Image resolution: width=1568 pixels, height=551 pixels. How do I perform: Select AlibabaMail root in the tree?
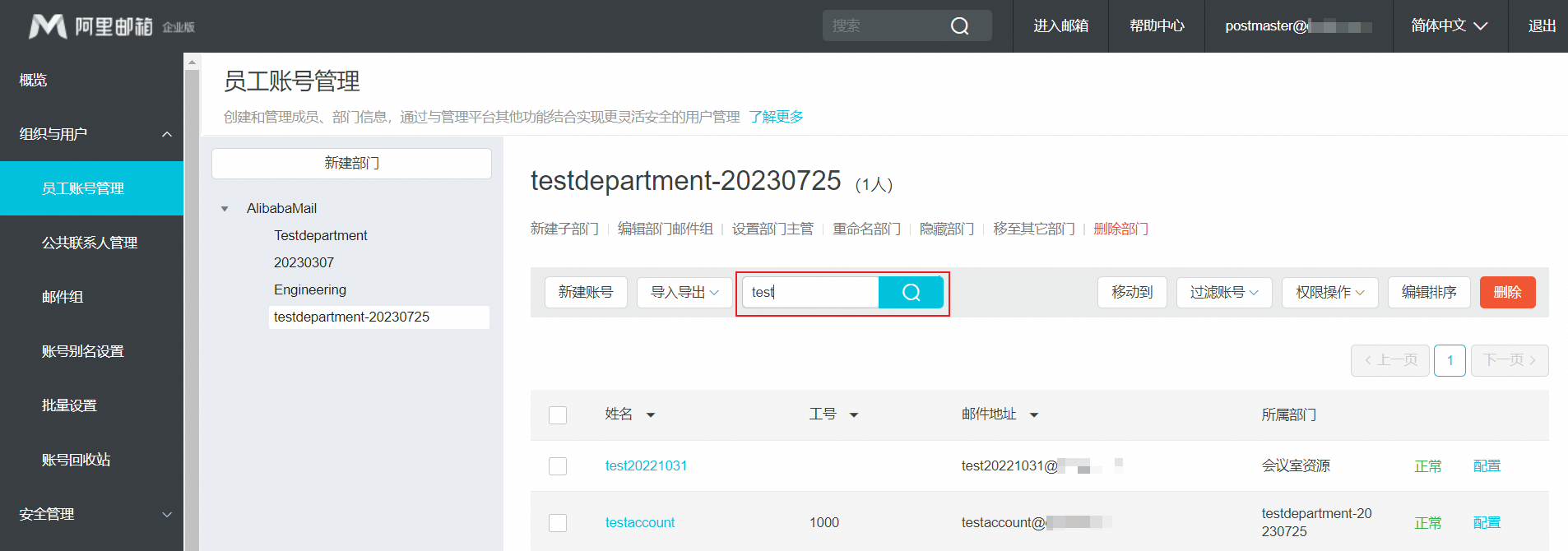(281, 209)
